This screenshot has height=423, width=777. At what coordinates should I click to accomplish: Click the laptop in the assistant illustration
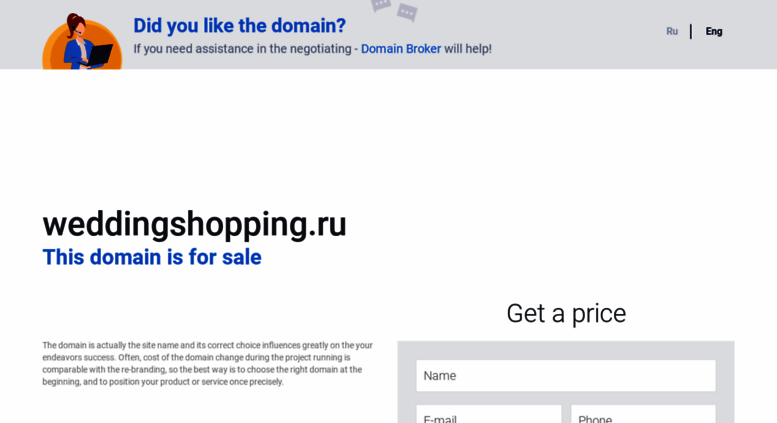[x=103, y=54]
